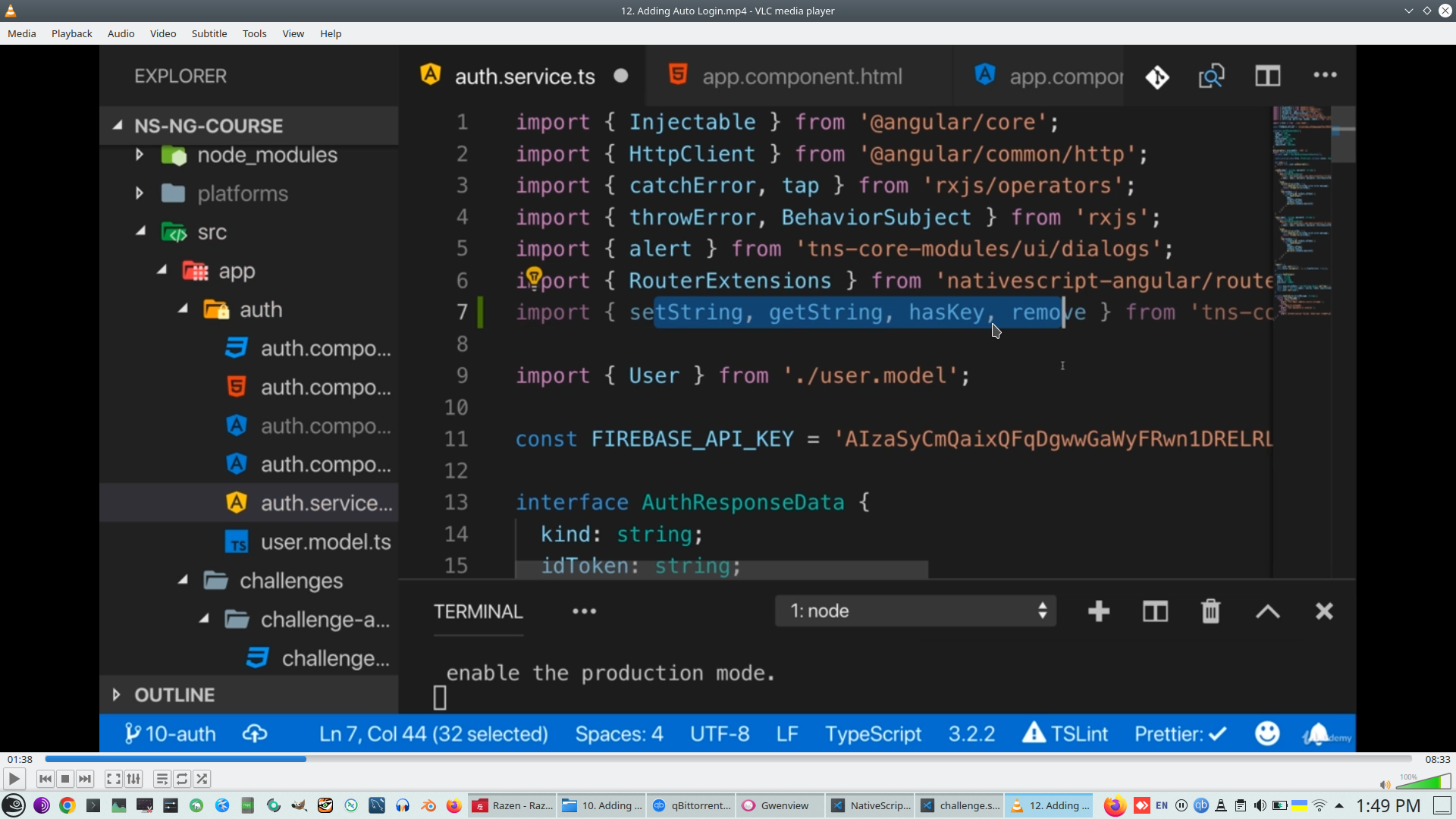Mute audio via the speaker icon

click(x=1385, y=785)
